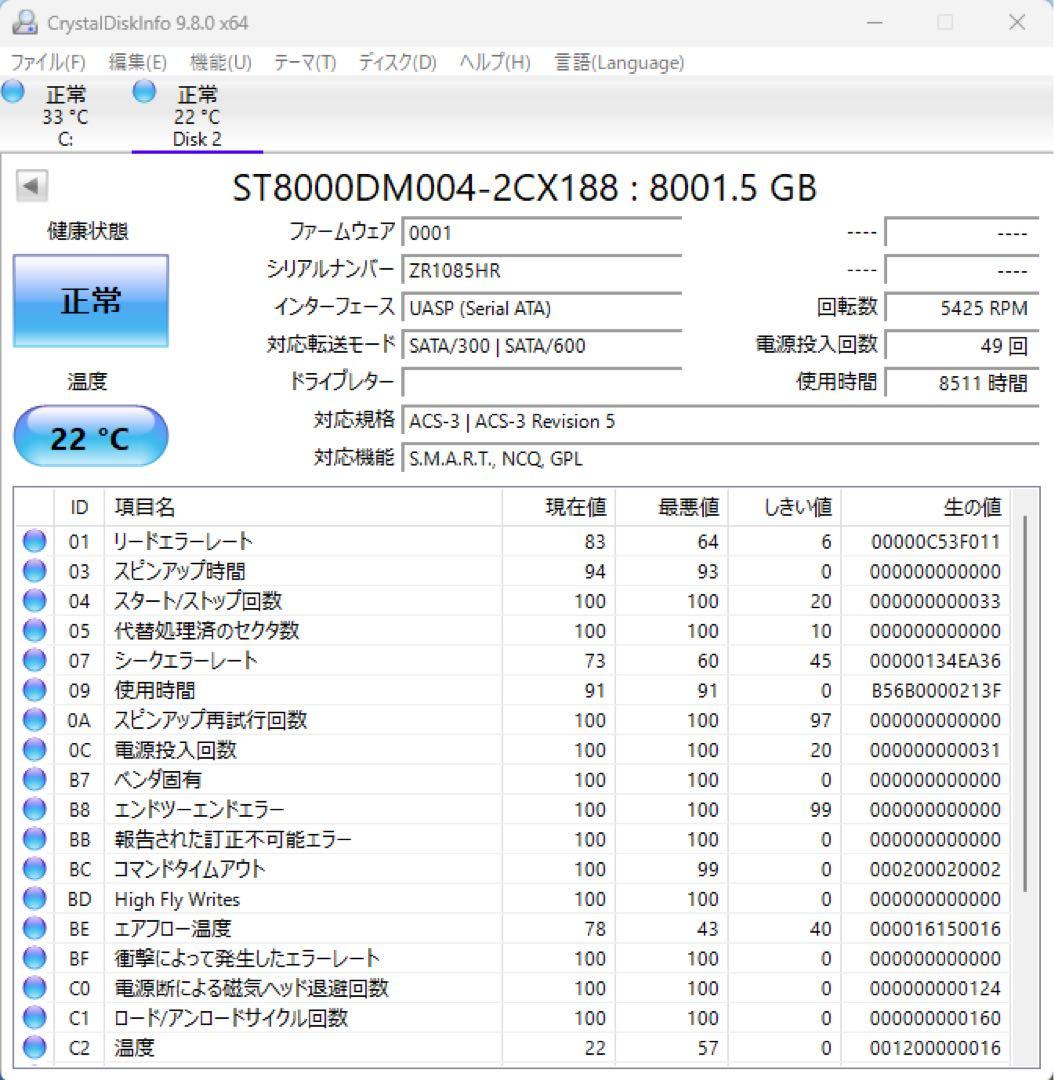
Task: Switch to the Disk 2 tab
Action: click(x=197, y=120)
